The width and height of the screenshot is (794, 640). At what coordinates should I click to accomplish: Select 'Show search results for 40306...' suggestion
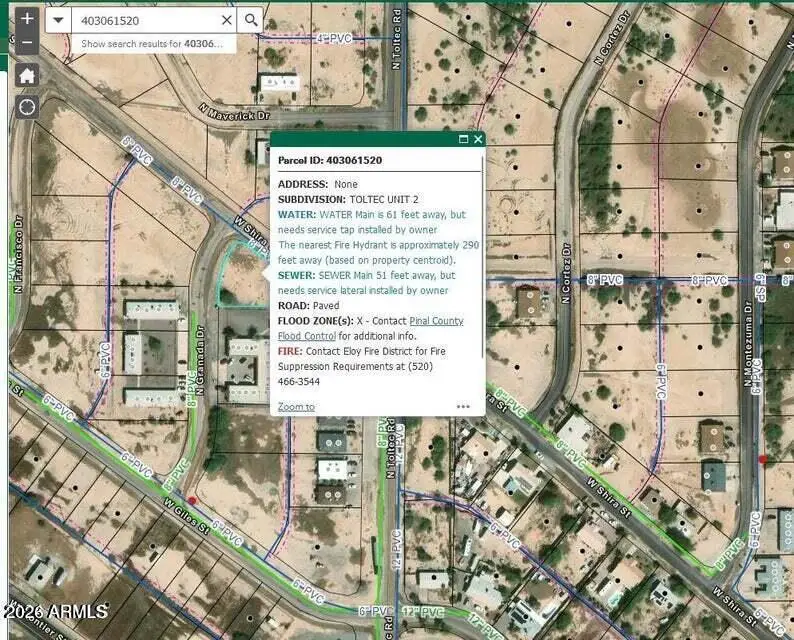[x=153, y=44]
